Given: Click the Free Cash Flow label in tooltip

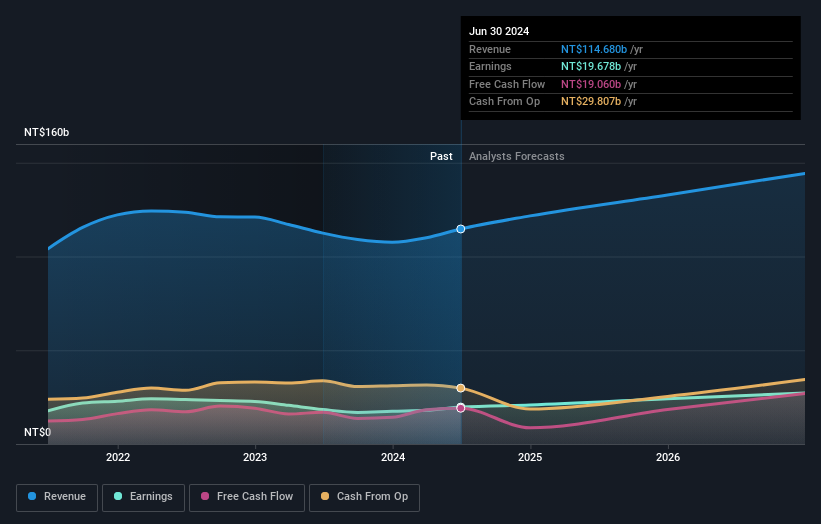Looking at the screenshot, I should [507, 84].
